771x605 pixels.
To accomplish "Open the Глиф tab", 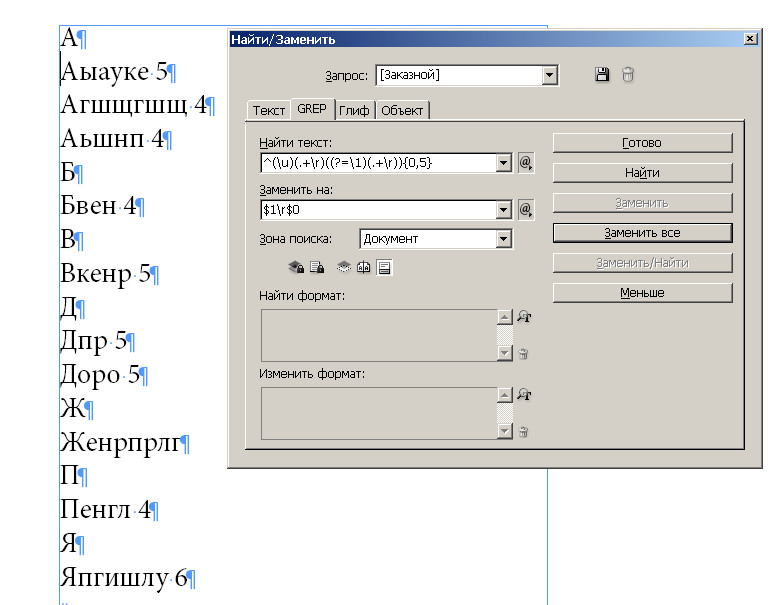I will click(354, 110).
